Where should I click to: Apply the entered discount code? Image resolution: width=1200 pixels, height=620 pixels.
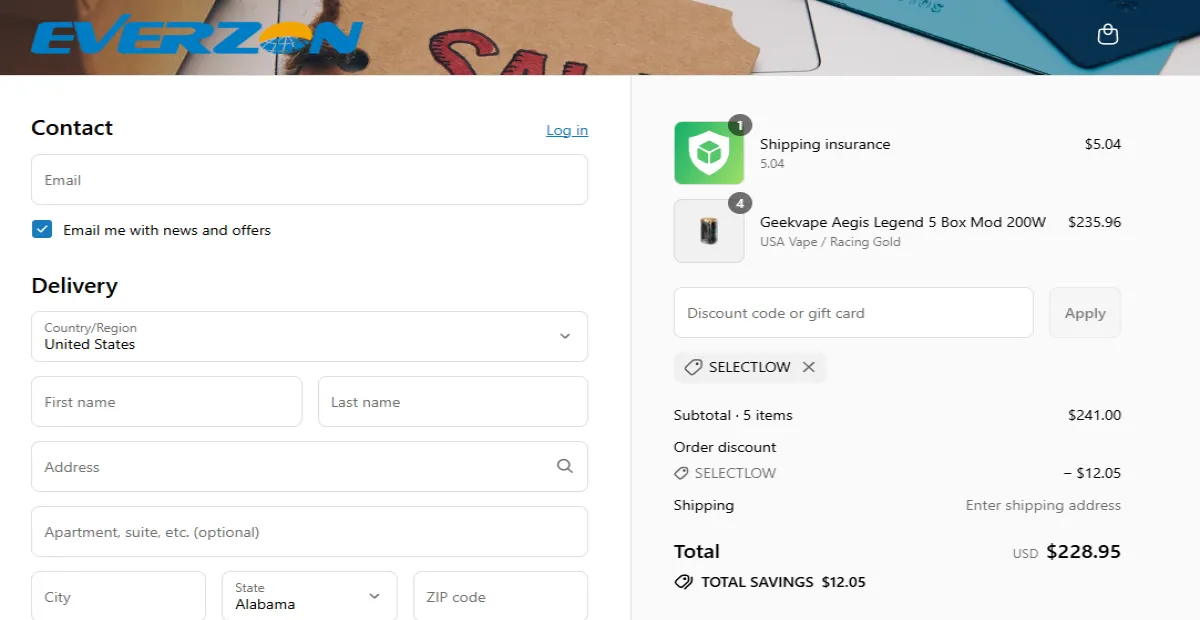1084,312
